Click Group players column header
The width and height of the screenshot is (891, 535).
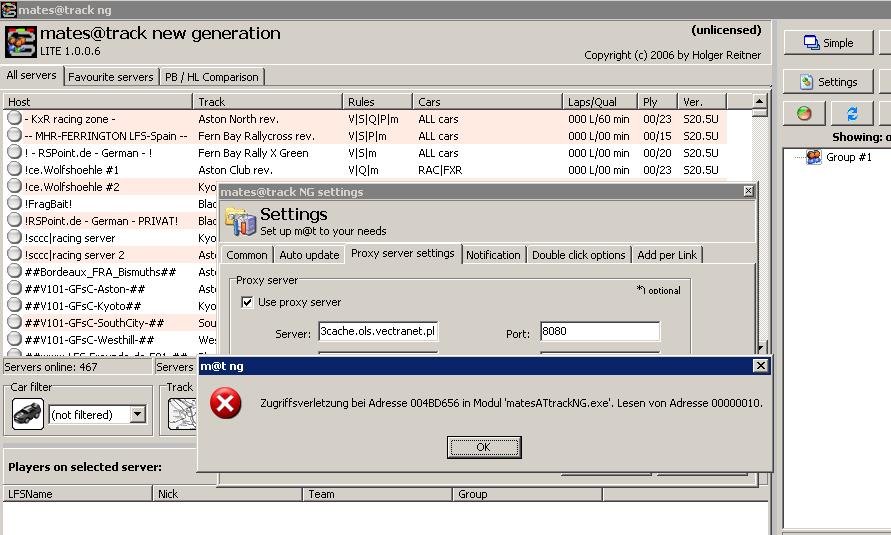[527, 494]
